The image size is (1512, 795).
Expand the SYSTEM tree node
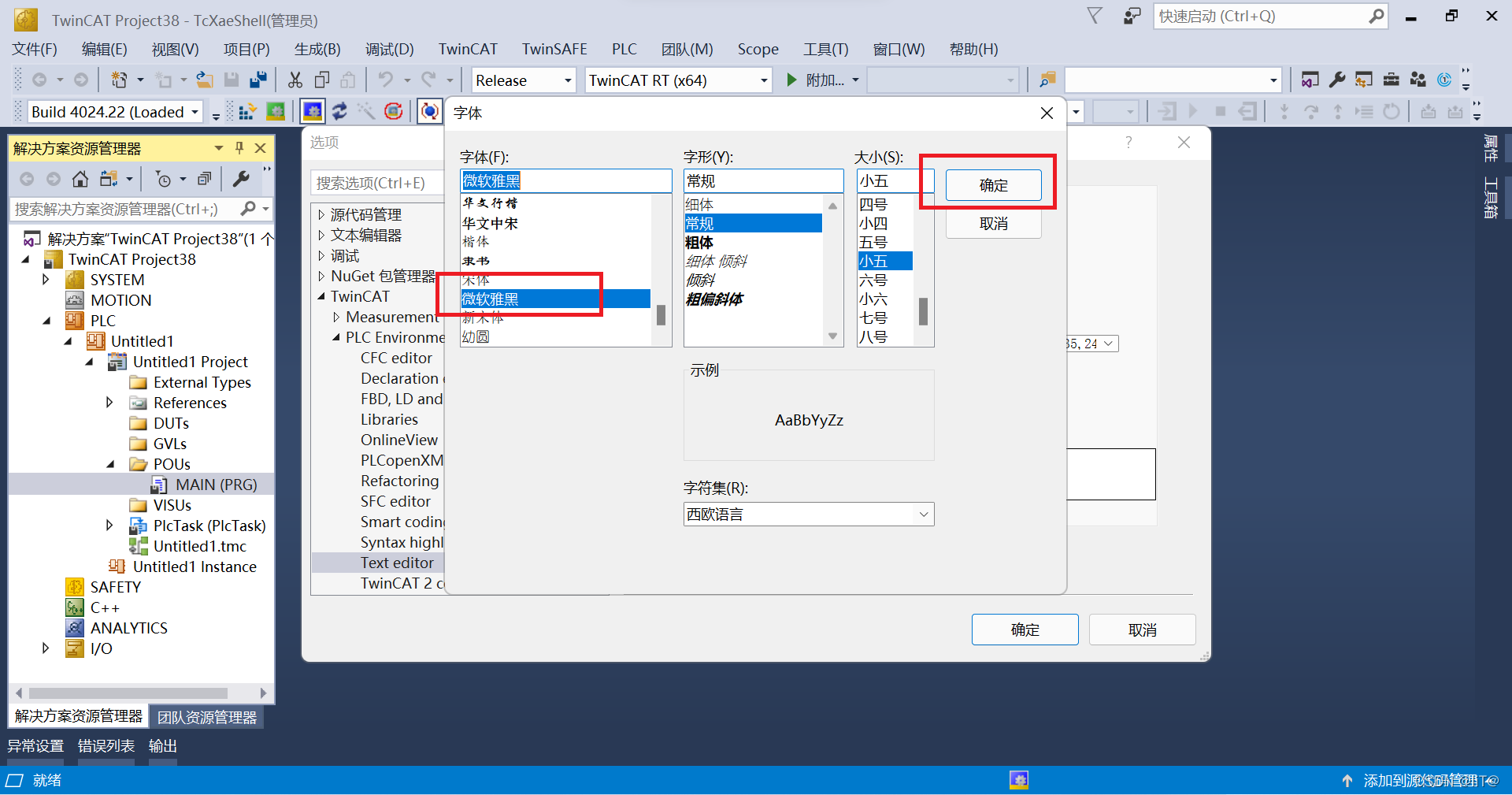pos(46,280)
